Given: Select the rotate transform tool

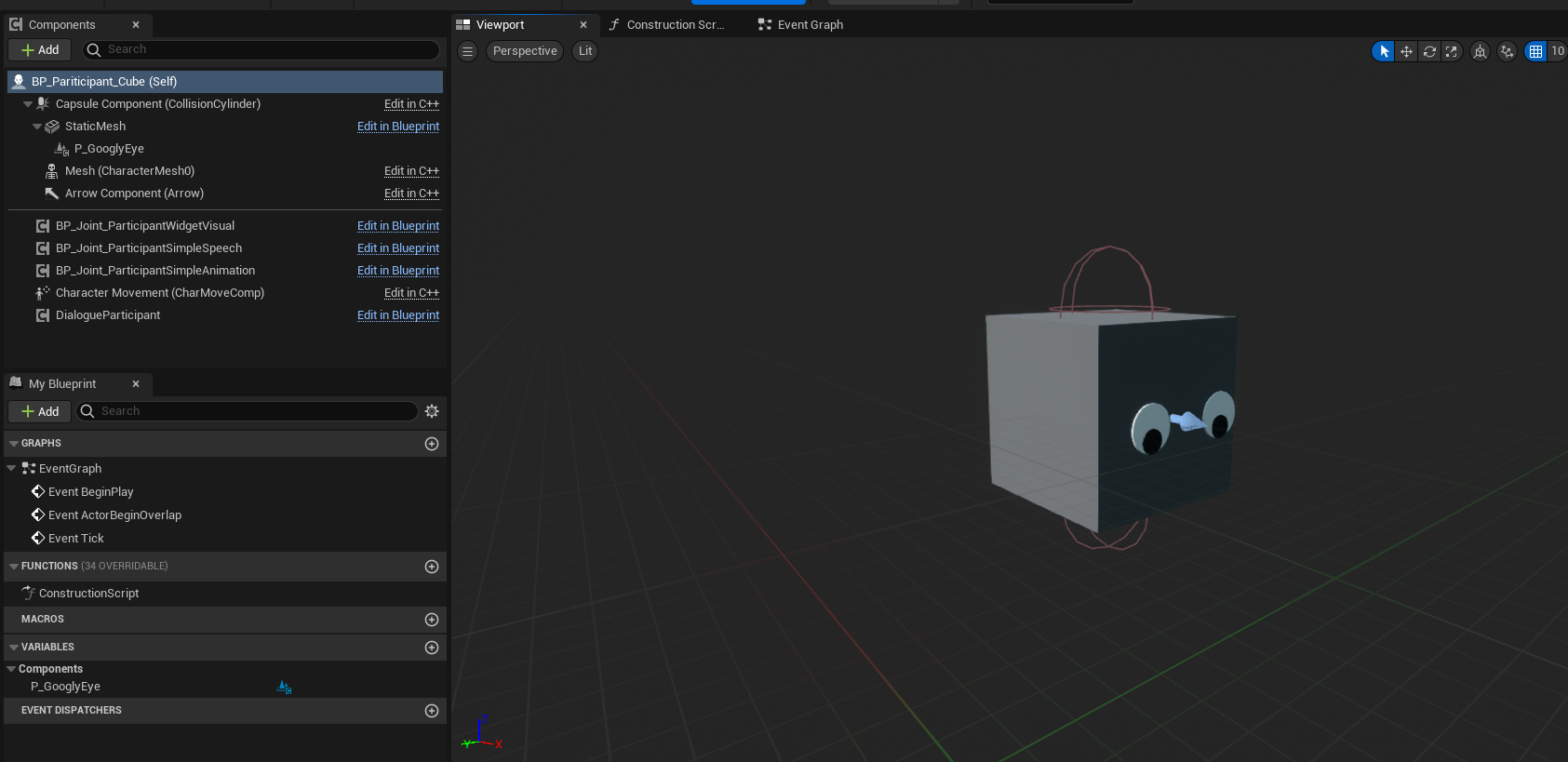Looking at the screenshot, I should pos(1429,52).
